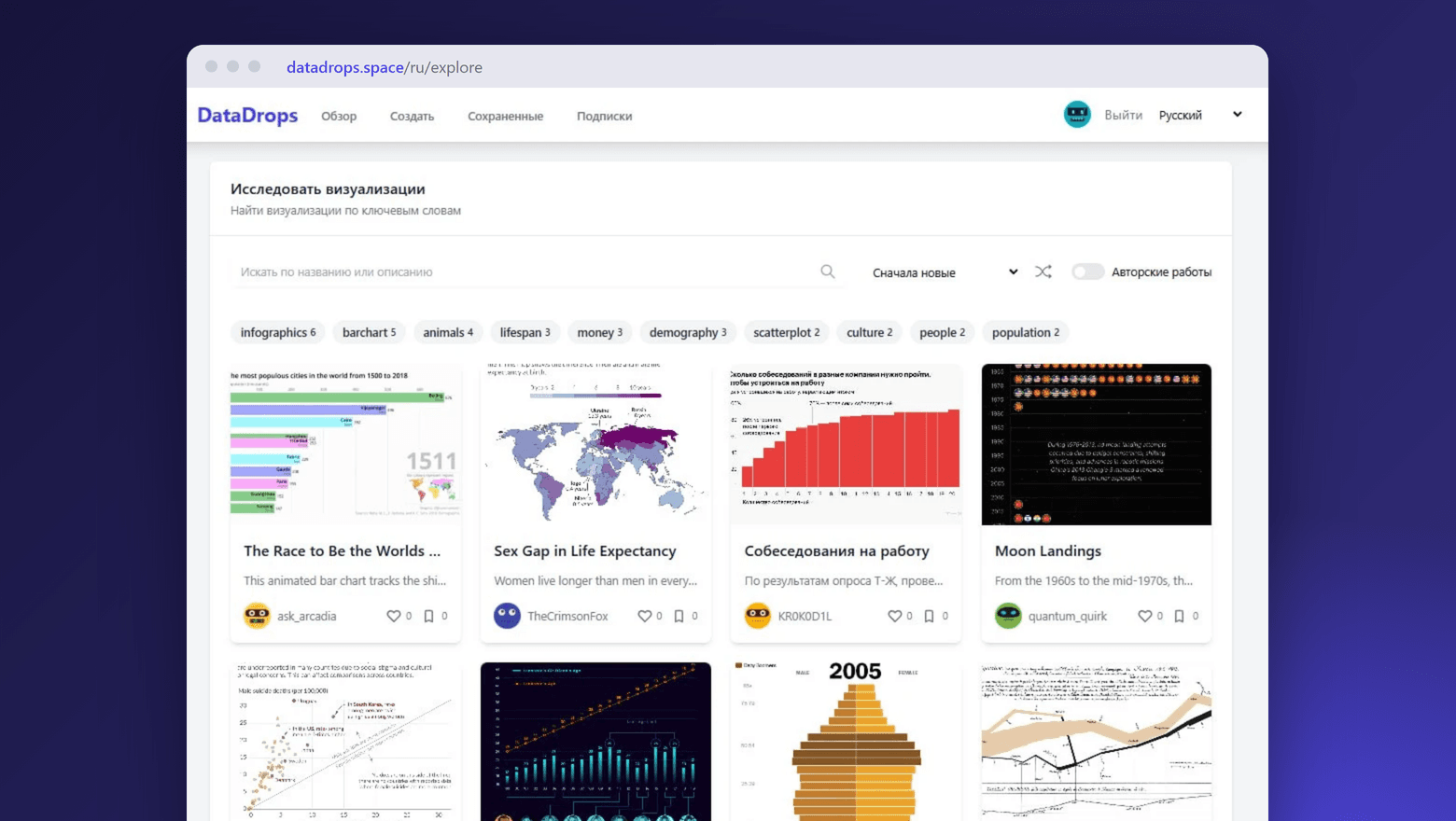
Task: Filter by the animals tag
Action: (x=448, y=332)
